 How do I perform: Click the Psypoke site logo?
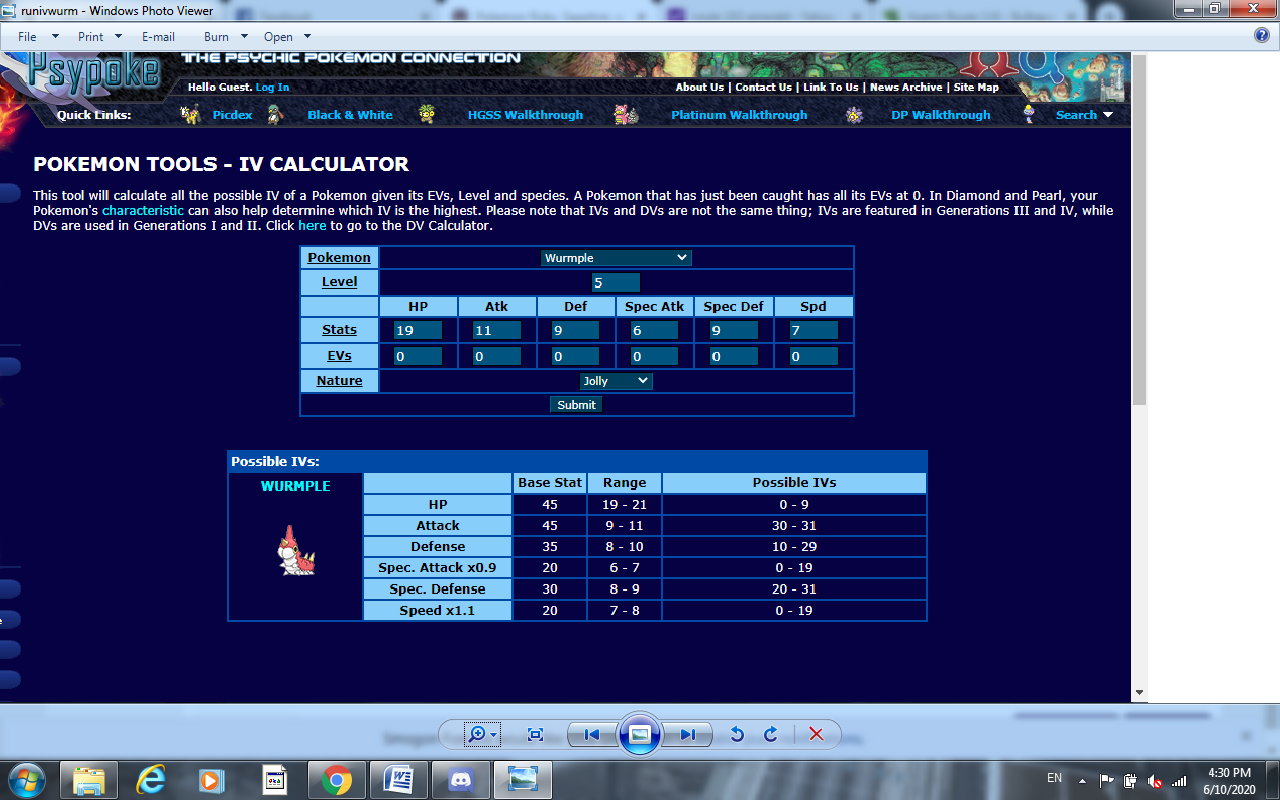point(90,72)
